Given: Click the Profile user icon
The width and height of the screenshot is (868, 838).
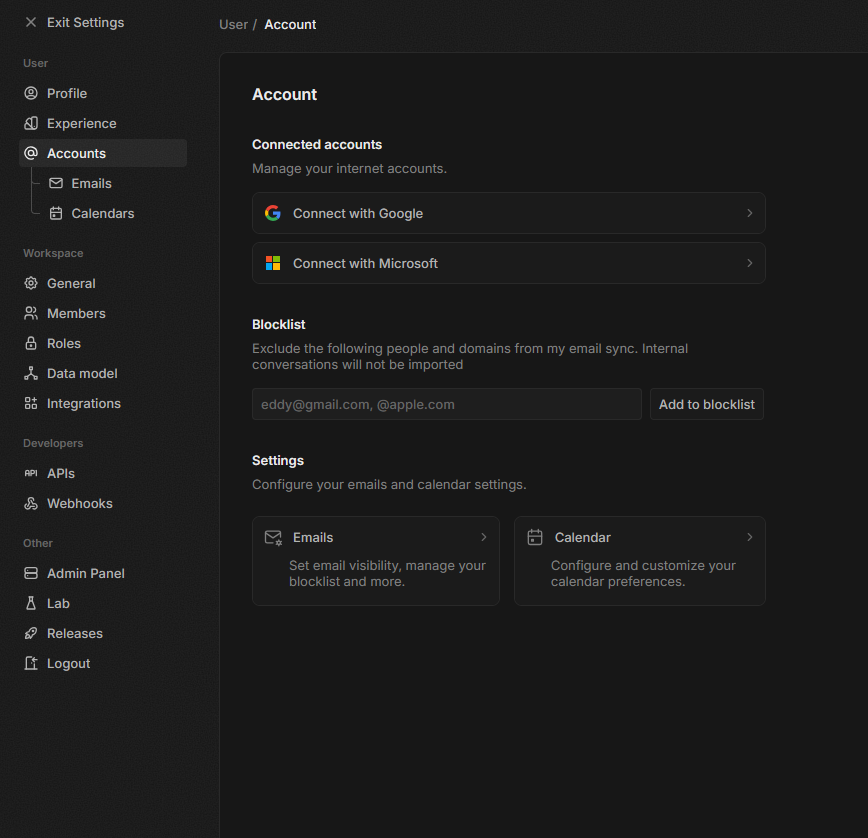Looking at the screenshot, I should click(x=31, y=93).
